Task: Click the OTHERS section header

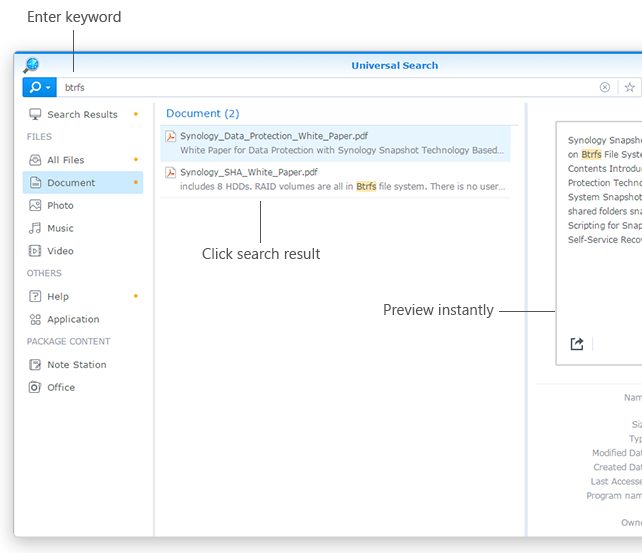Action: tap(44, 273)
